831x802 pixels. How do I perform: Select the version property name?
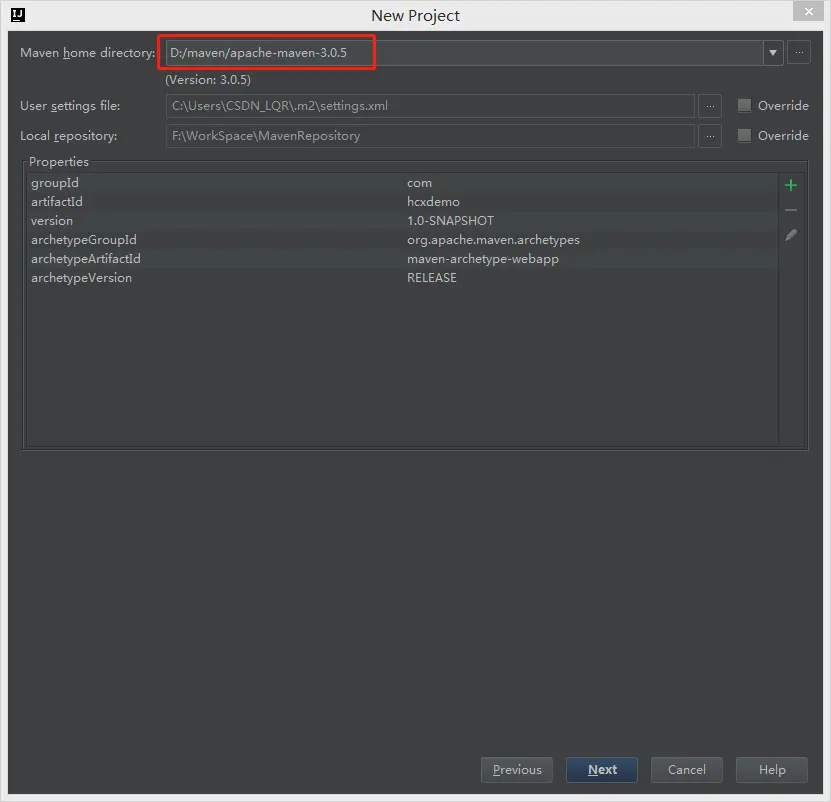pos(52,221)
